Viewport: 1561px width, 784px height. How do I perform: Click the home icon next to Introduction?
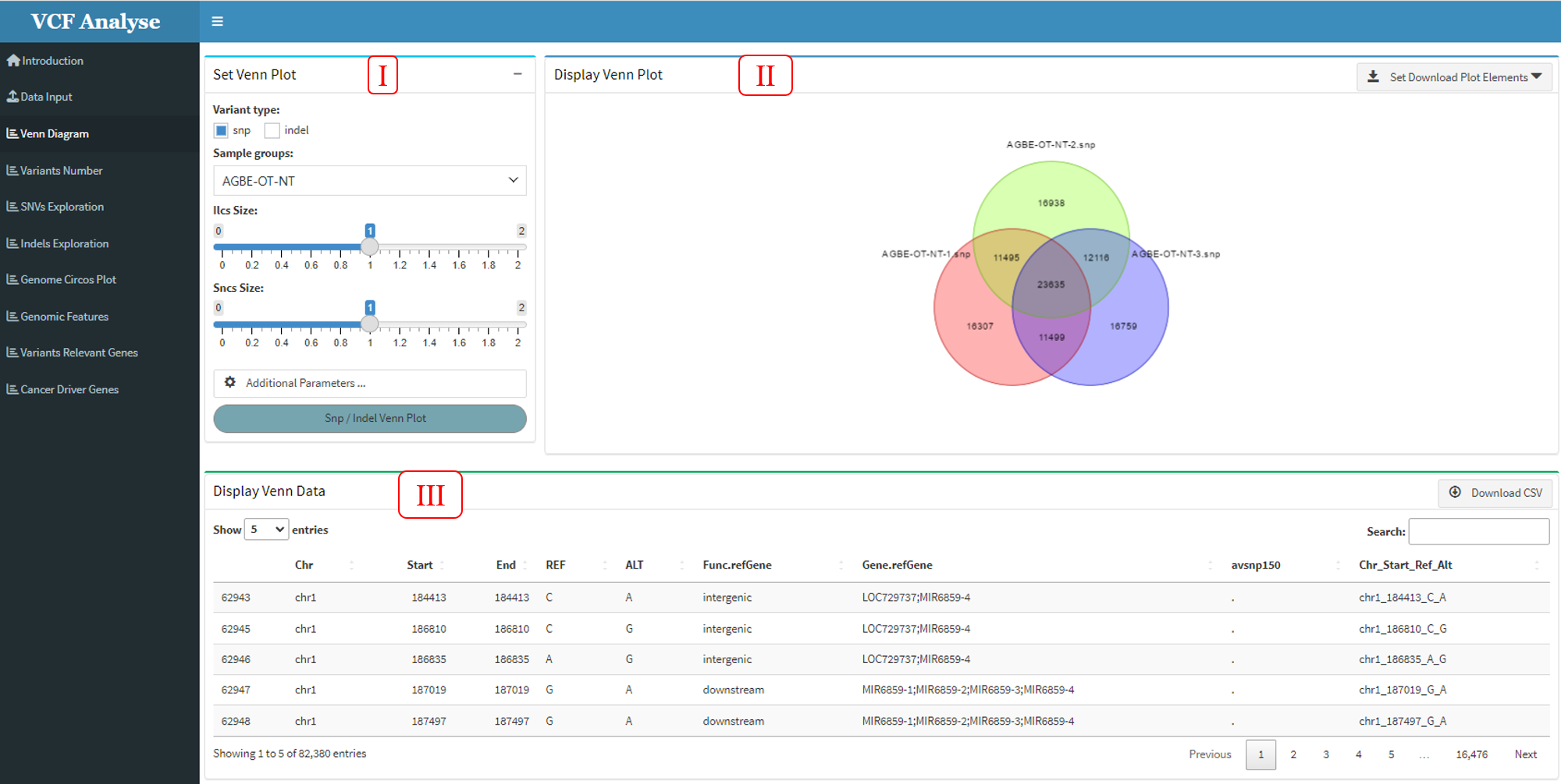[13, 60]
